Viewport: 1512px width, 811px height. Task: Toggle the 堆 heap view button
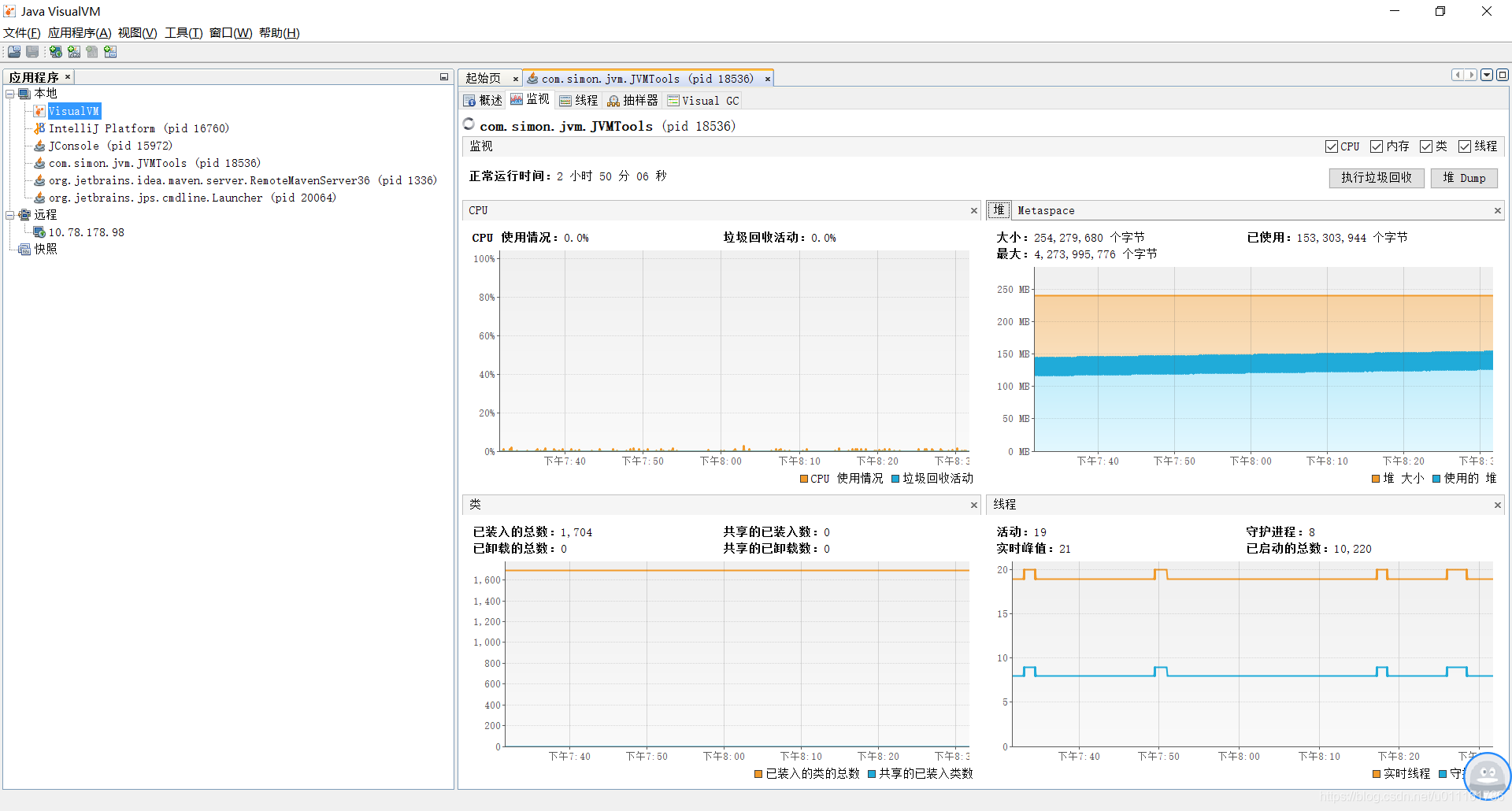pos(999,210)
